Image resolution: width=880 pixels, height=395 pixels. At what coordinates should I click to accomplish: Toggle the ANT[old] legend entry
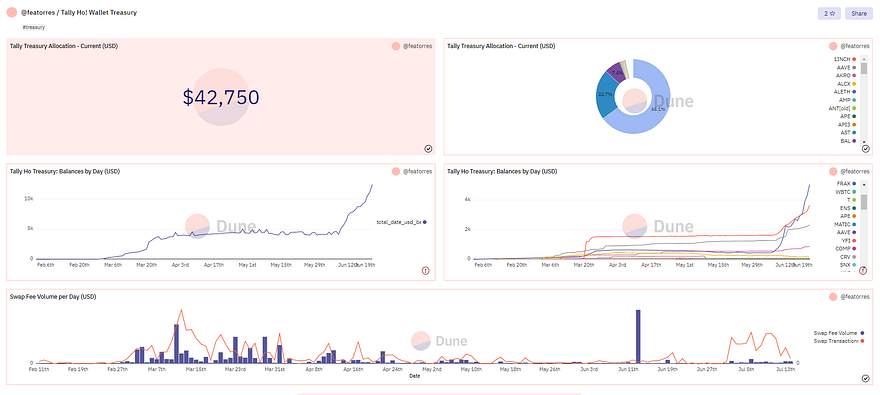842,108
